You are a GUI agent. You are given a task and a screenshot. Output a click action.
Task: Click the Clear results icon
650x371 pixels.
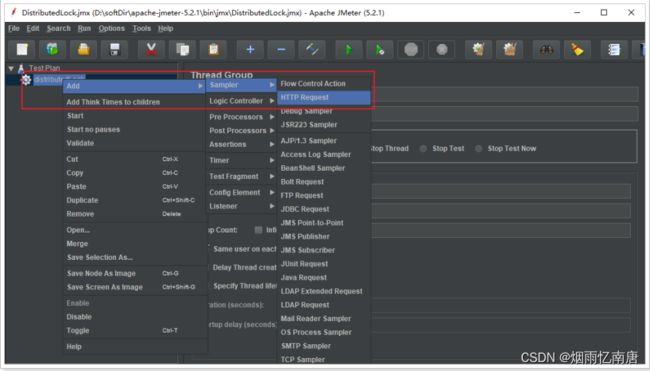click(x=478, y=50)
